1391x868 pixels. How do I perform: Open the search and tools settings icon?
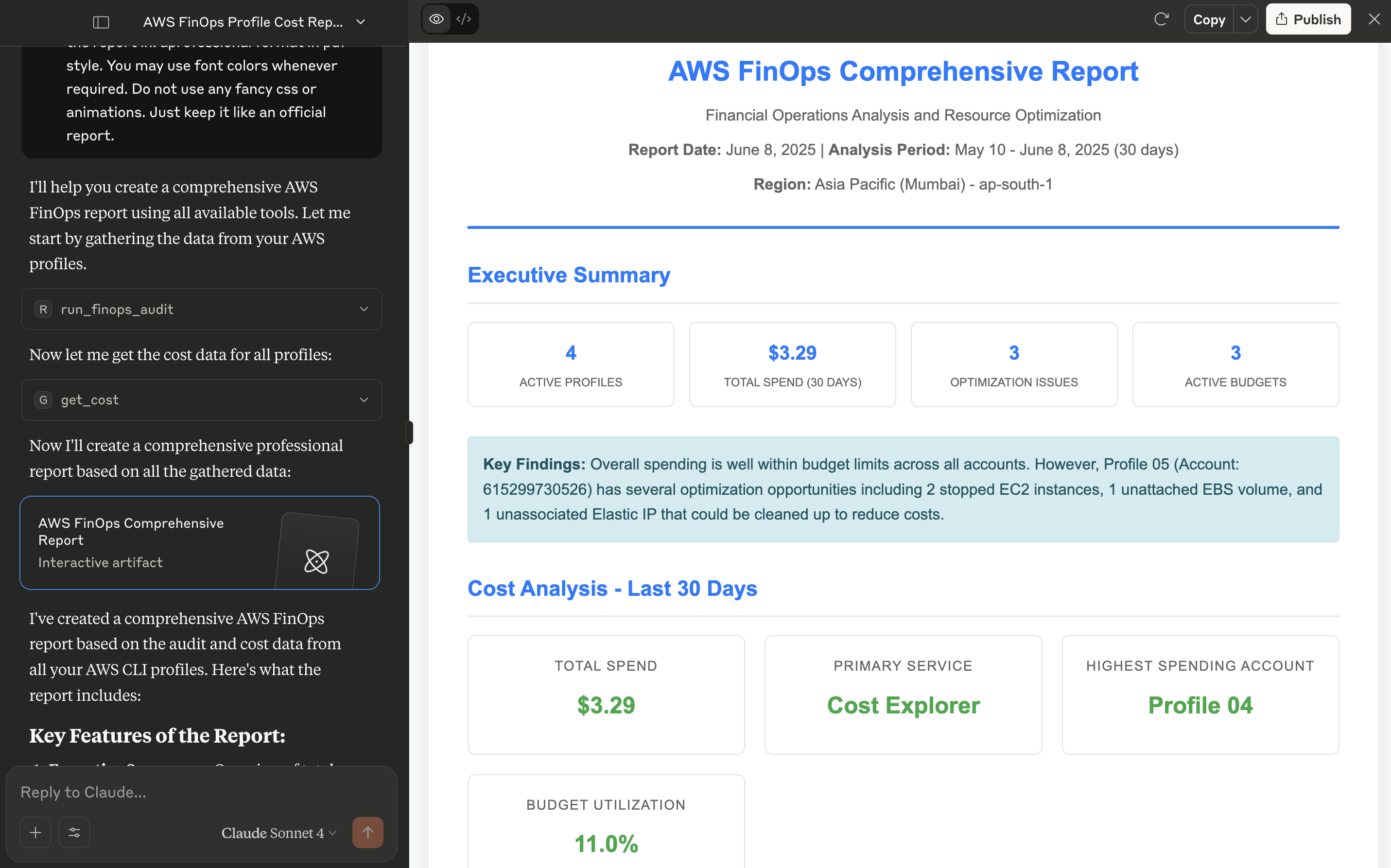click(75, 833)
